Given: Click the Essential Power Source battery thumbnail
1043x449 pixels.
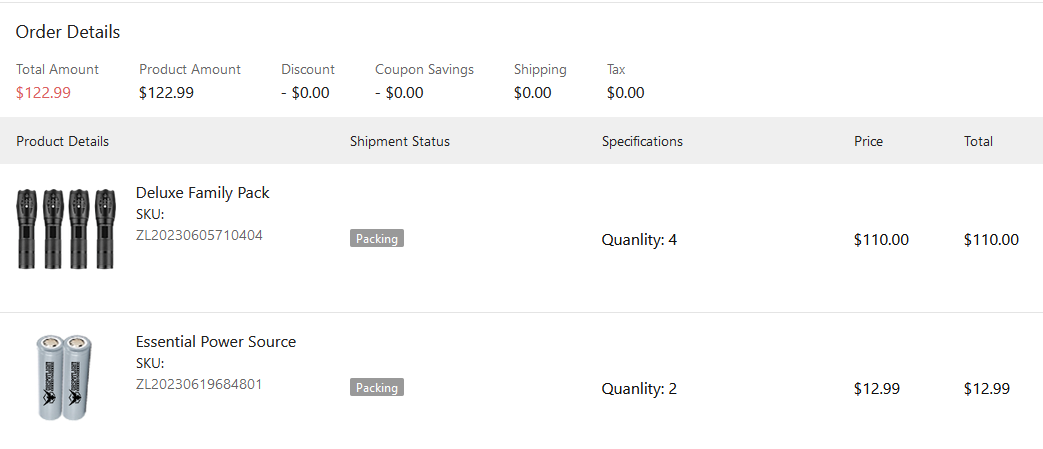Looking at the screenshot, I should click(64, 377).
